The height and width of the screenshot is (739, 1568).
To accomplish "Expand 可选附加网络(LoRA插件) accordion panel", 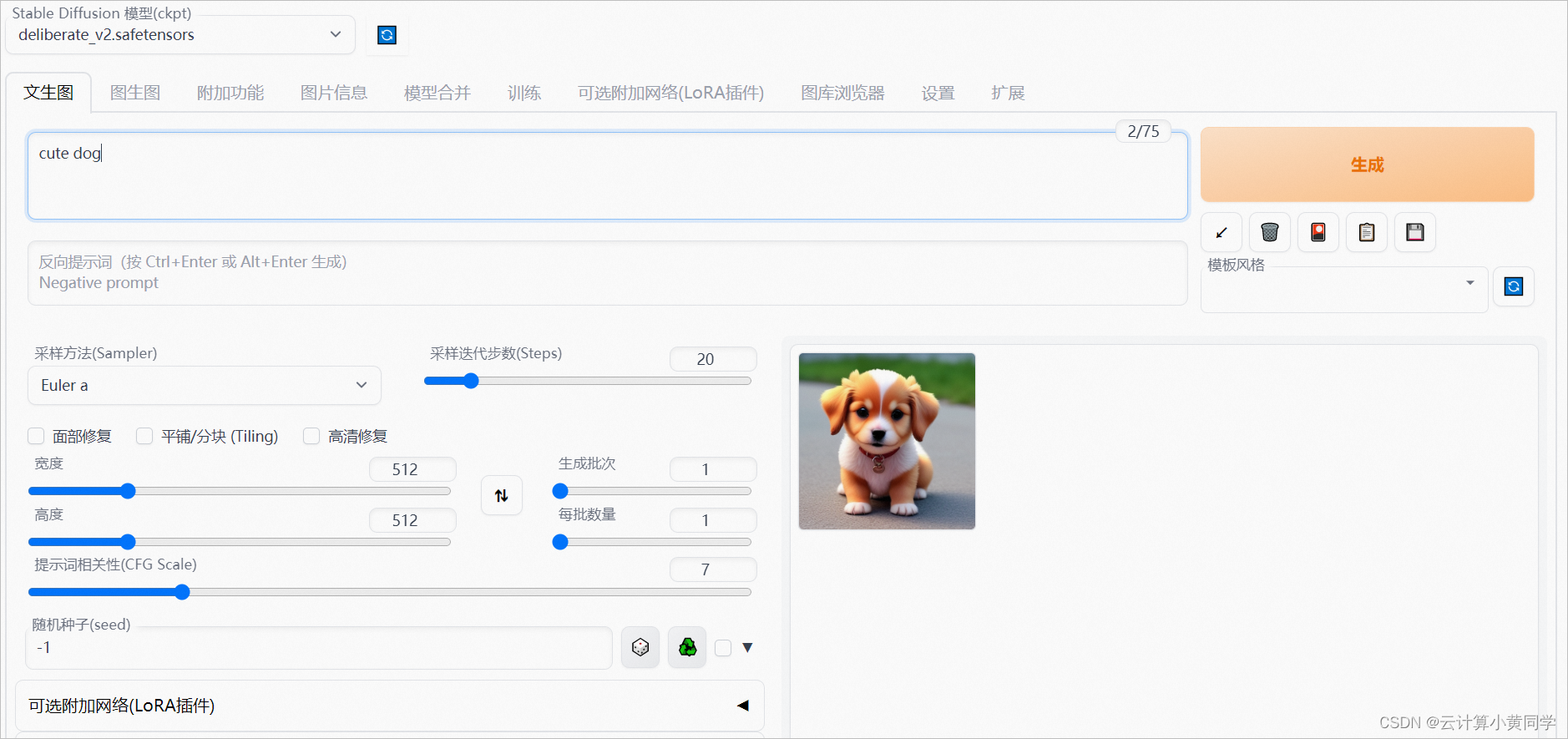I will pos(390,706).
